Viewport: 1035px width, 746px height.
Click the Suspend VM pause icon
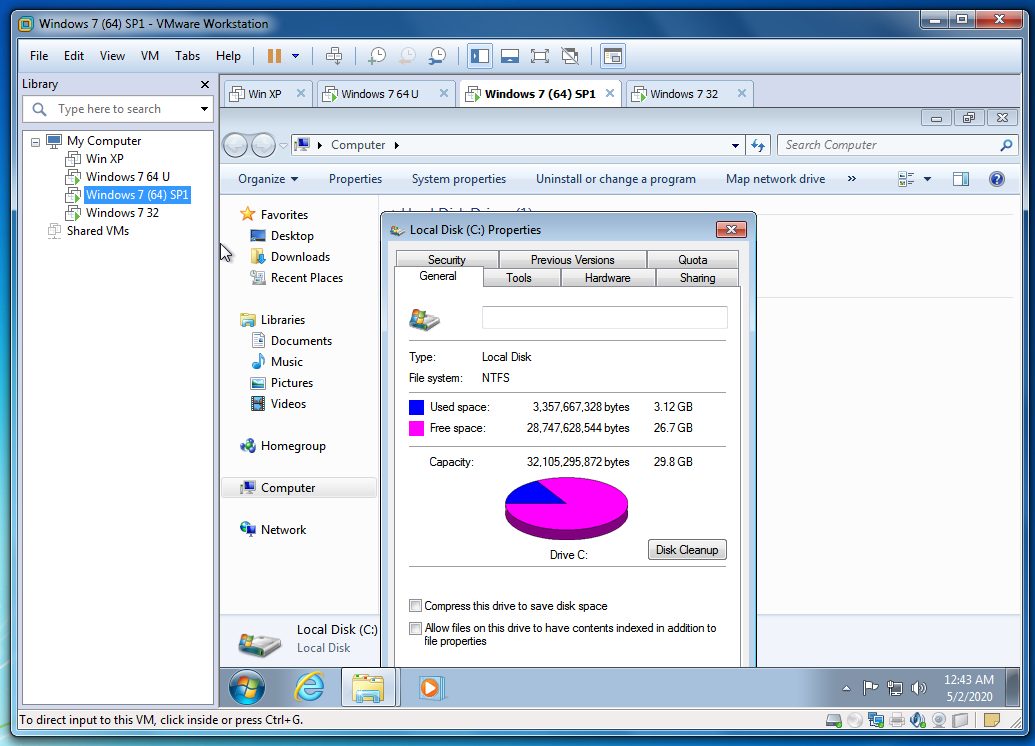pos(273,56)
